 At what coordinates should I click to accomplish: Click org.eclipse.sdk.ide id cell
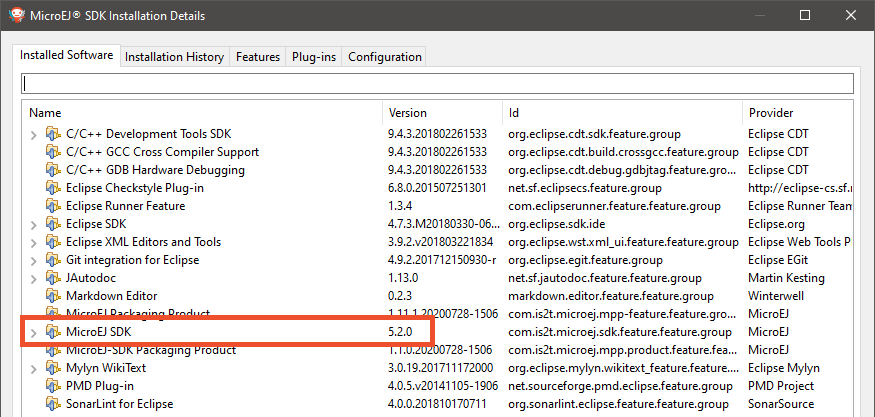[557, 224]
